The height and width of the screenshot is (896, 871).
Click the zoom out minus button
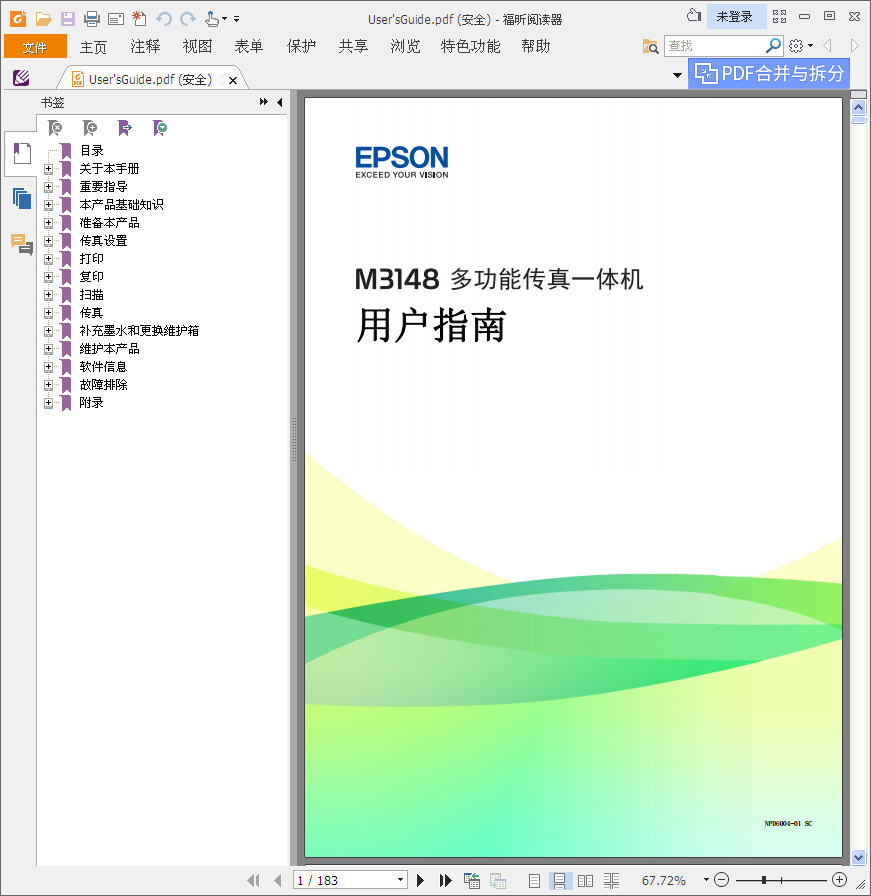point(722,880)
